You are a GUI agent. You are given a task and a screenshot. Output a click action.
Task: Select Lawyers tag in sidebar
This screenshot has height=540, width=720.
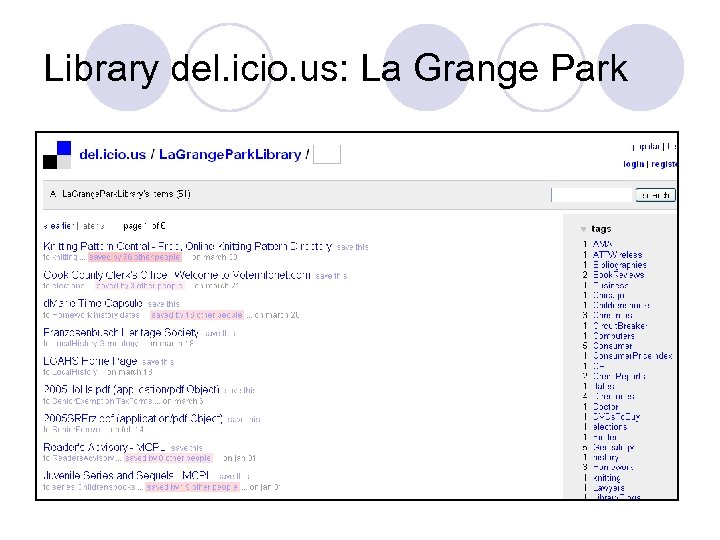coord(608,488)
